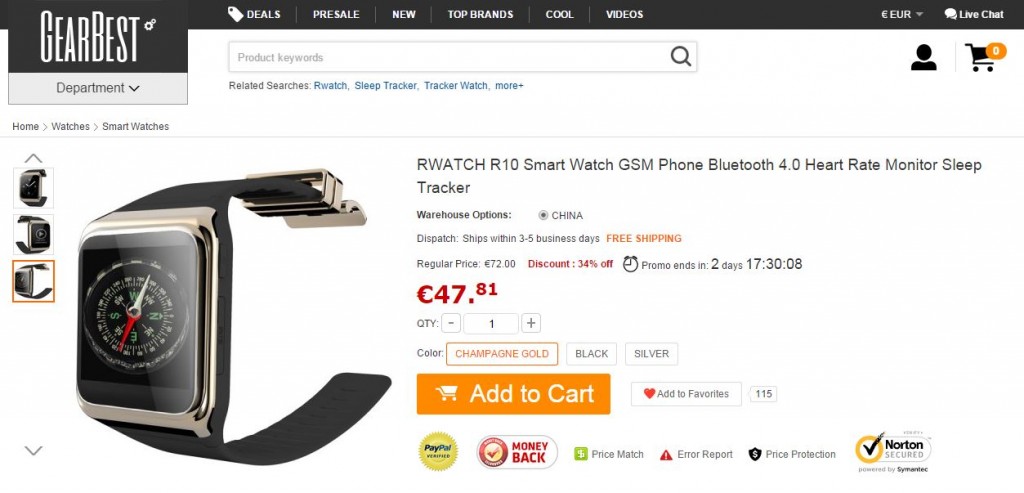Open the DEALS menu item
The height and width of the screenshot is (493, 1024).
(255, 14)
